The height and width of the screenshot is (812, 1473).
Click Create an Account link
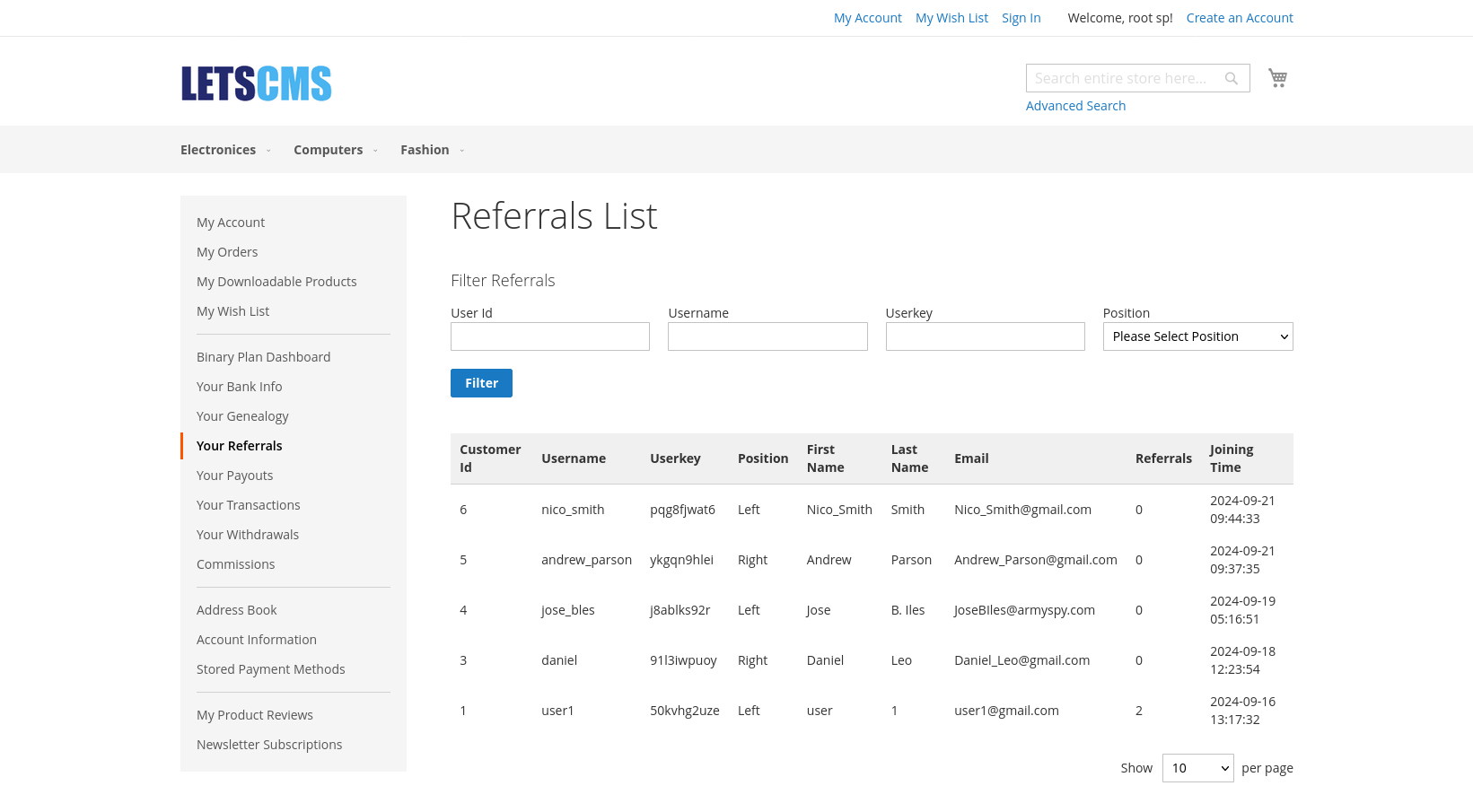(1240, 18)
